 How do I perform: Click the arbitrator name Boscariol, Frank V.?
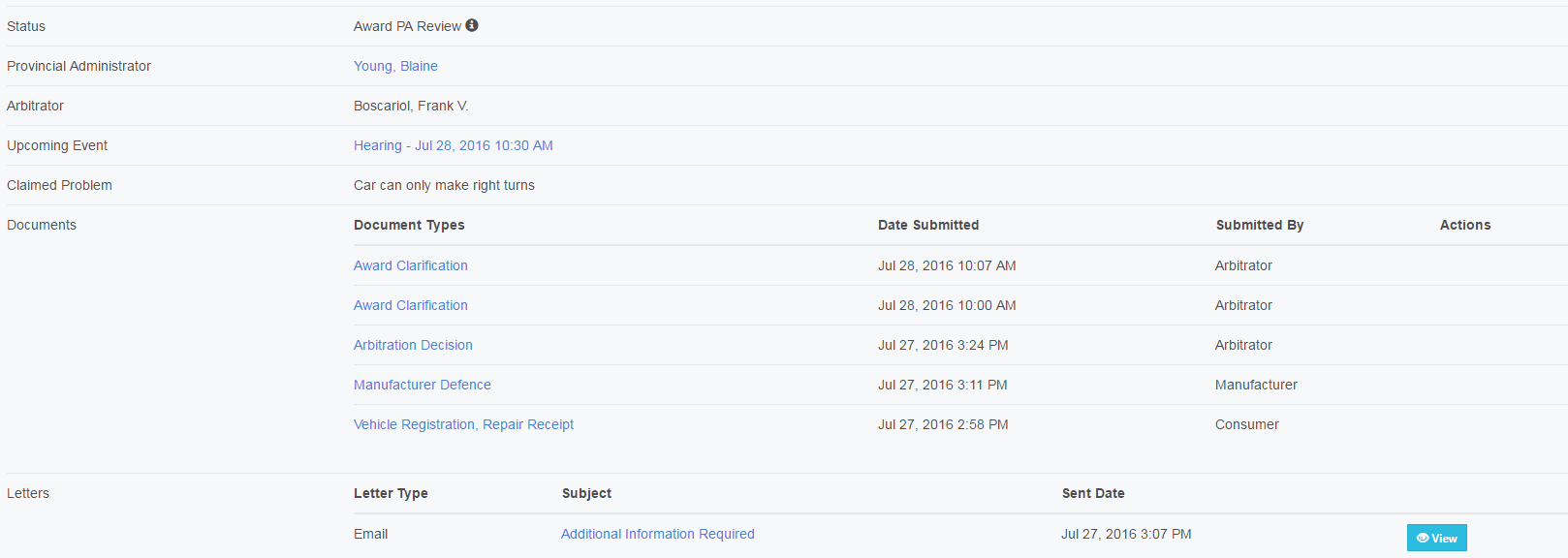click(411, 106)
